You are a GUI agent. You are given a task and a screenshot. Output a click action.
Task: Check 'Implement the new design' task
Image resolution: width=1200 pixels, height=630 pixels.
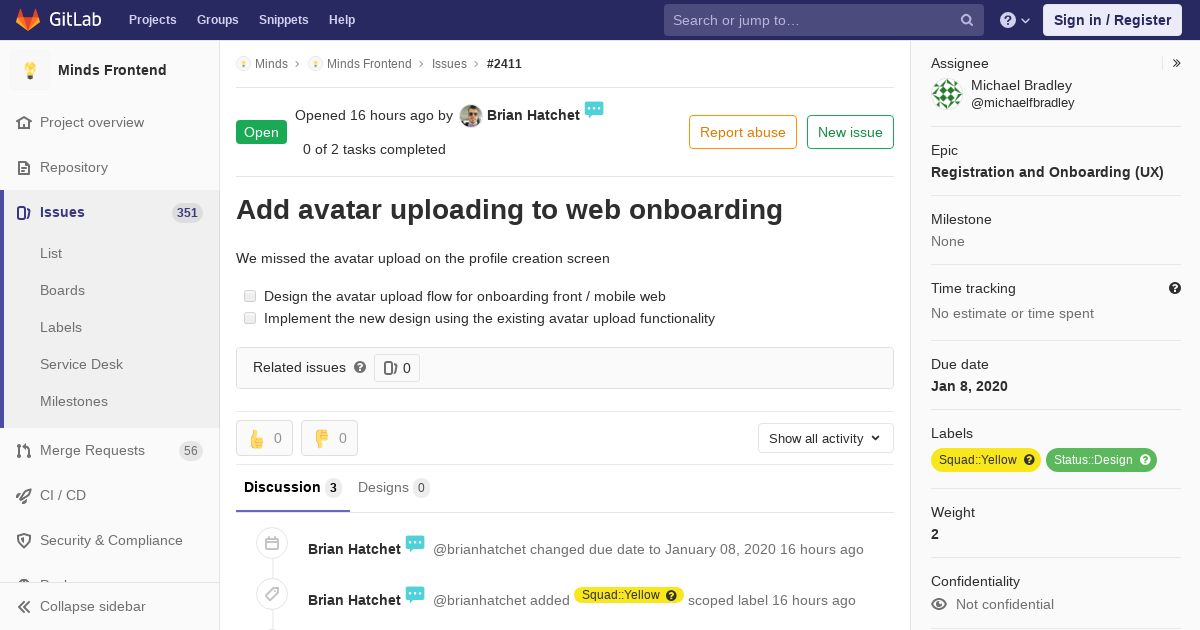[x=250, y=318]
